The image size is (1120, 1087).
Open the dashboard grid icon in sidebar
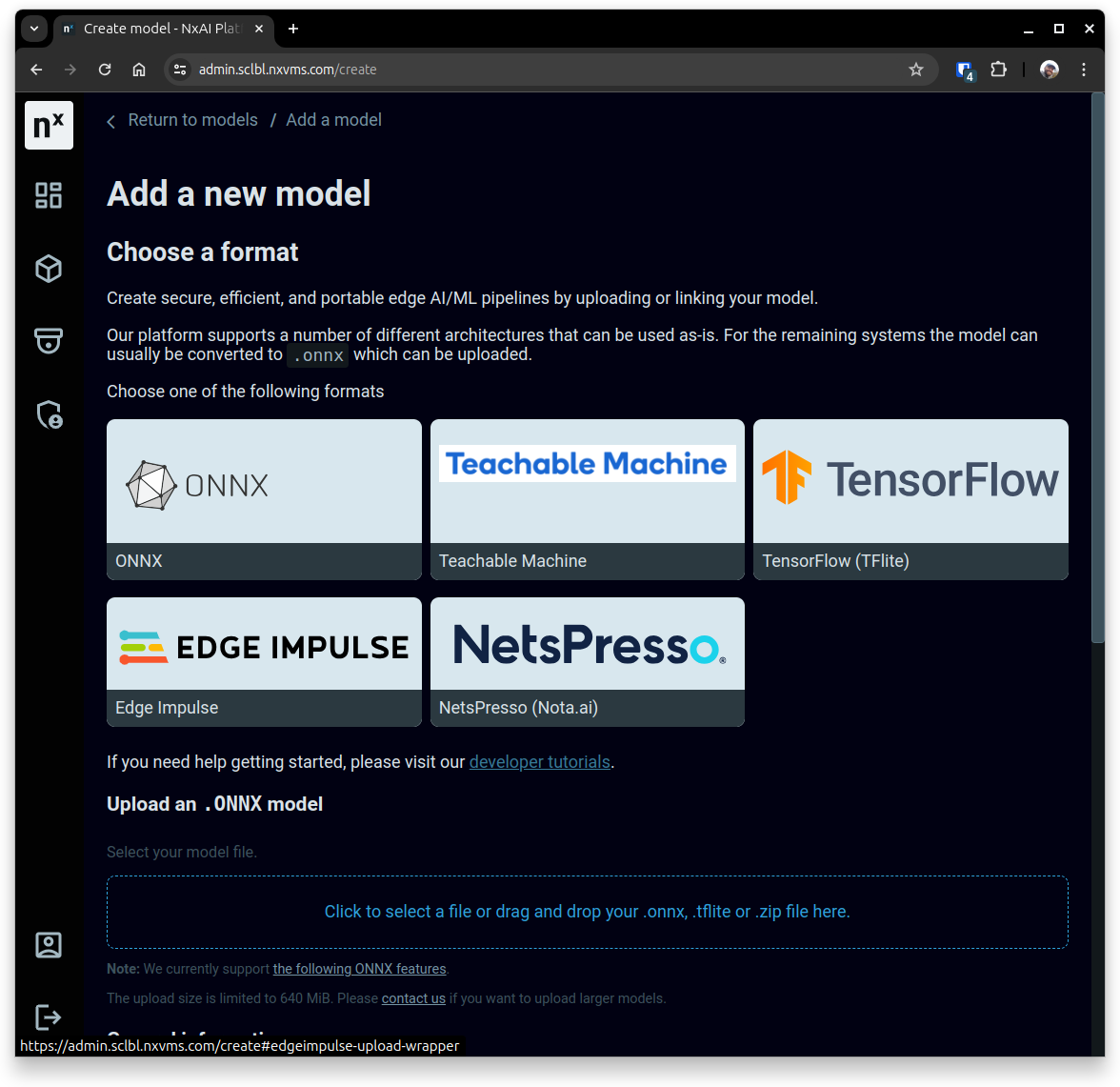[49, 195]
